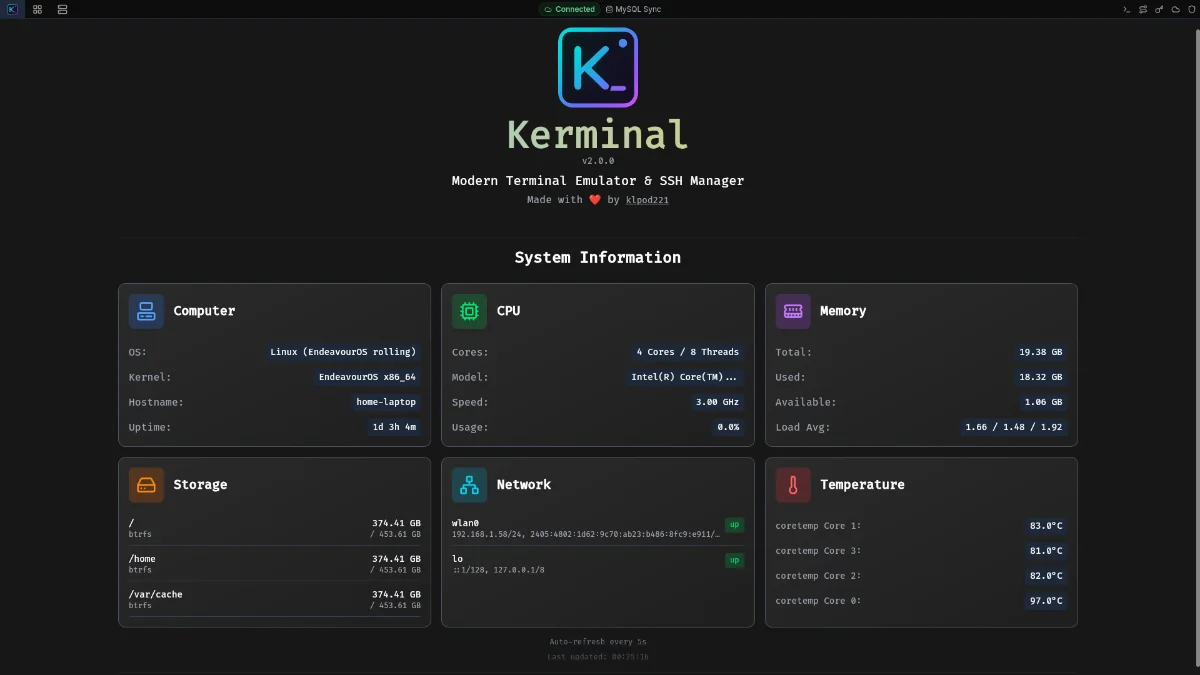Open the dashboard grid icon in the title bar
The height and width of the screenshot is (675, 1200).
point(37,9)
